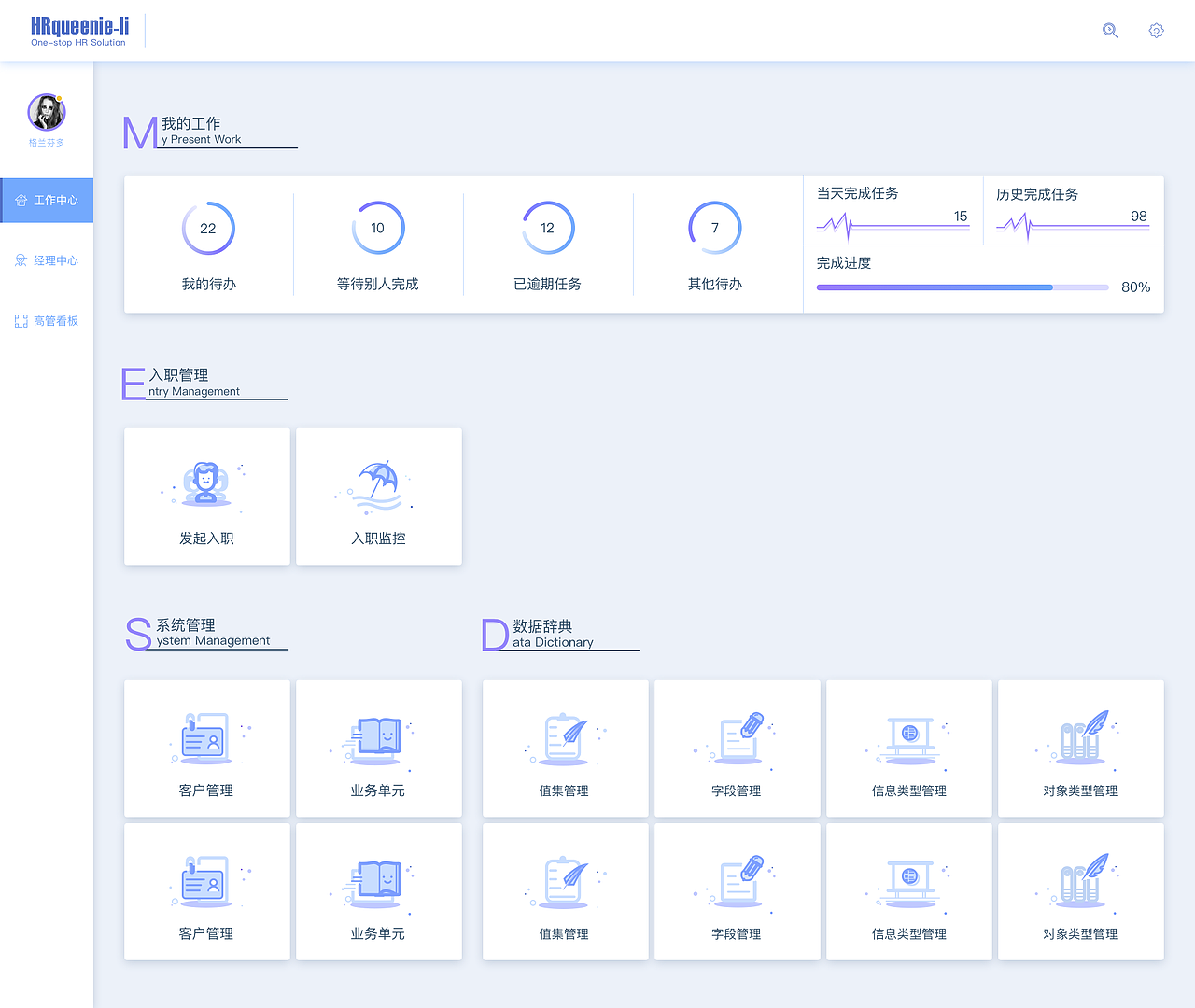Open the search icon in the header
1195x1008 pixels.
click(x=1110, y=31)
